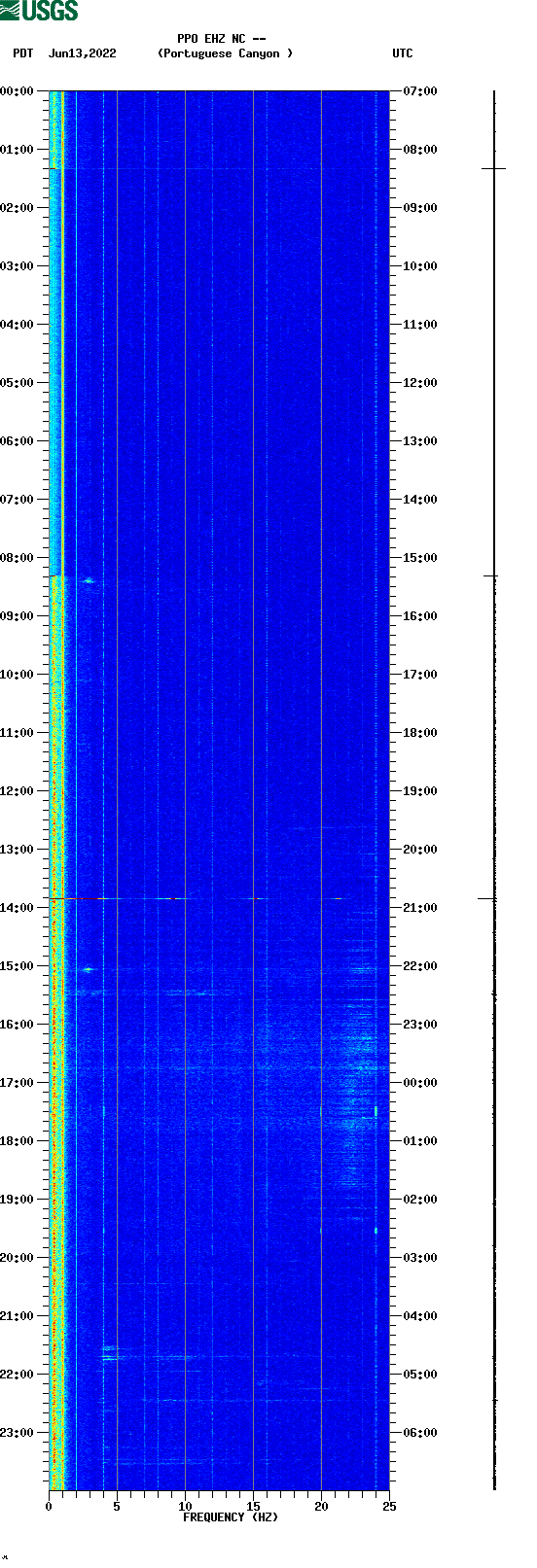Click the 12:00 PDT time label
537x1568 pixels.
click(17, 791)
